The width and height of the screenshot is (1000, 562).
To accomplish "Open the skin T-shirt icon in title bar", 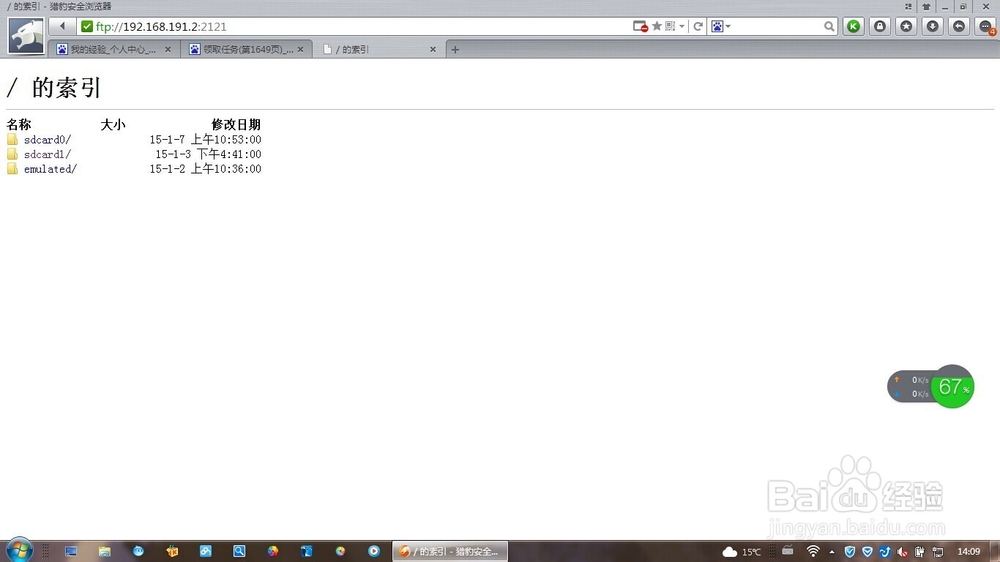I will [926, 6].
